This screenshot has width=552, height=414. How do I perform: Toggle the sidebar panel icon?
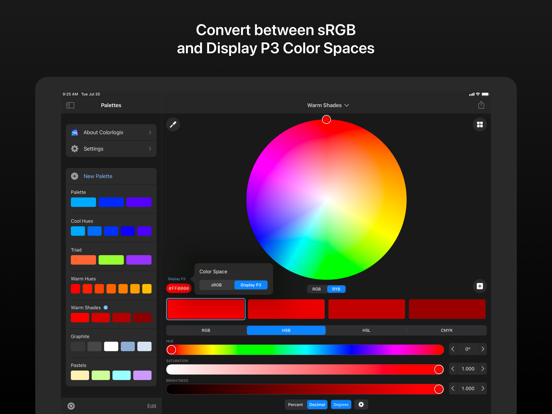70,105
